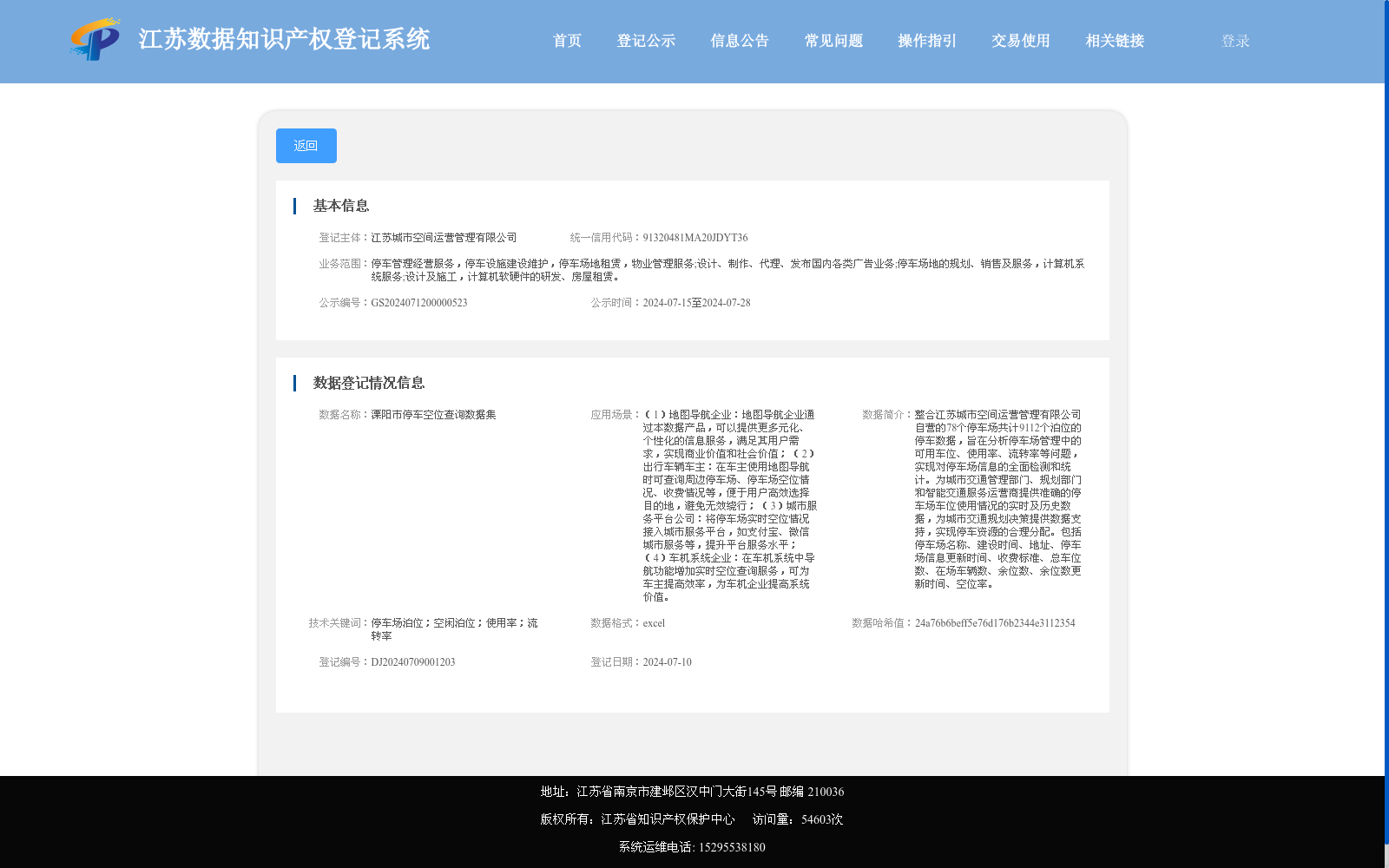Image resolution: width=1389 pixels, height=868 pixels.
Task: Select credit code 91320481MA20JDYT36
Action: tap(695, 238)
